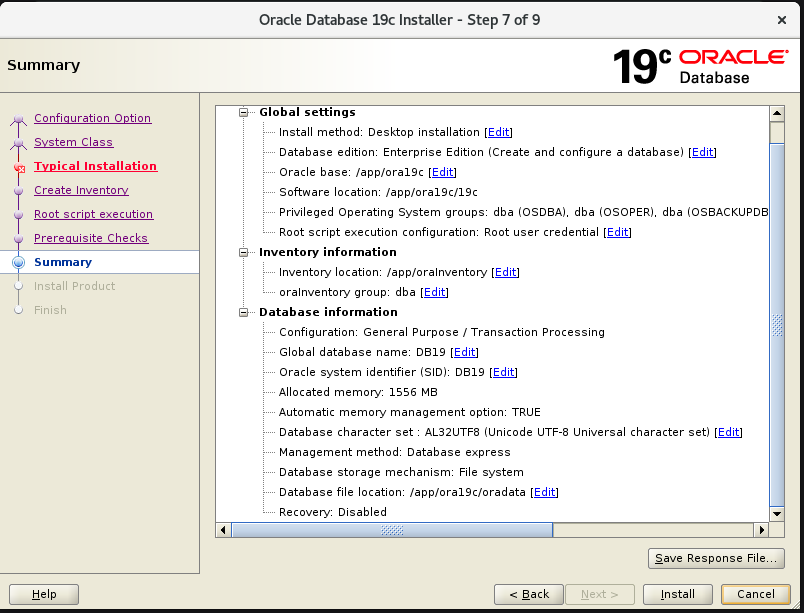Click the Summary current step bullet icon

18,262
